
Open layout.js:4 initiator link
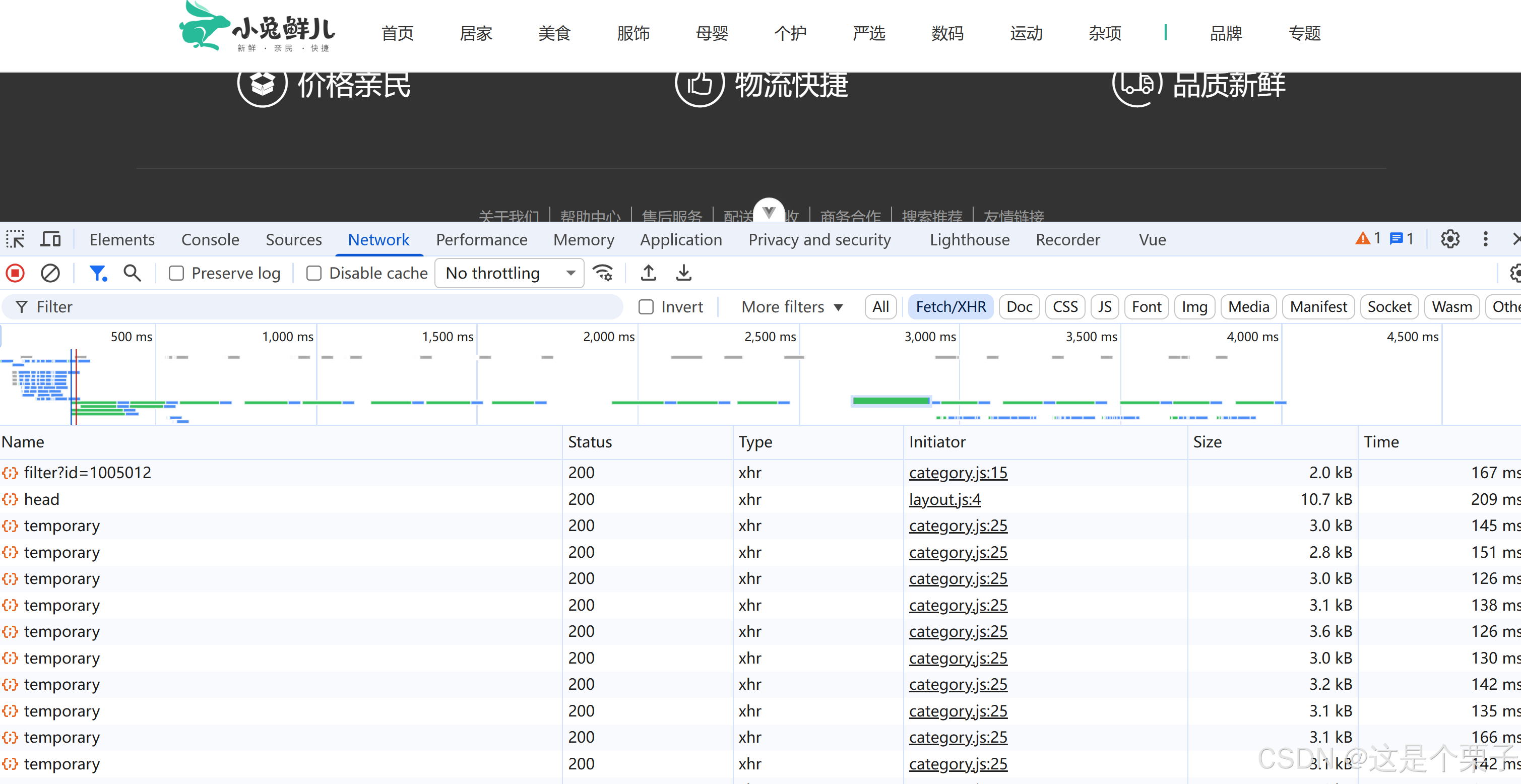945,499
